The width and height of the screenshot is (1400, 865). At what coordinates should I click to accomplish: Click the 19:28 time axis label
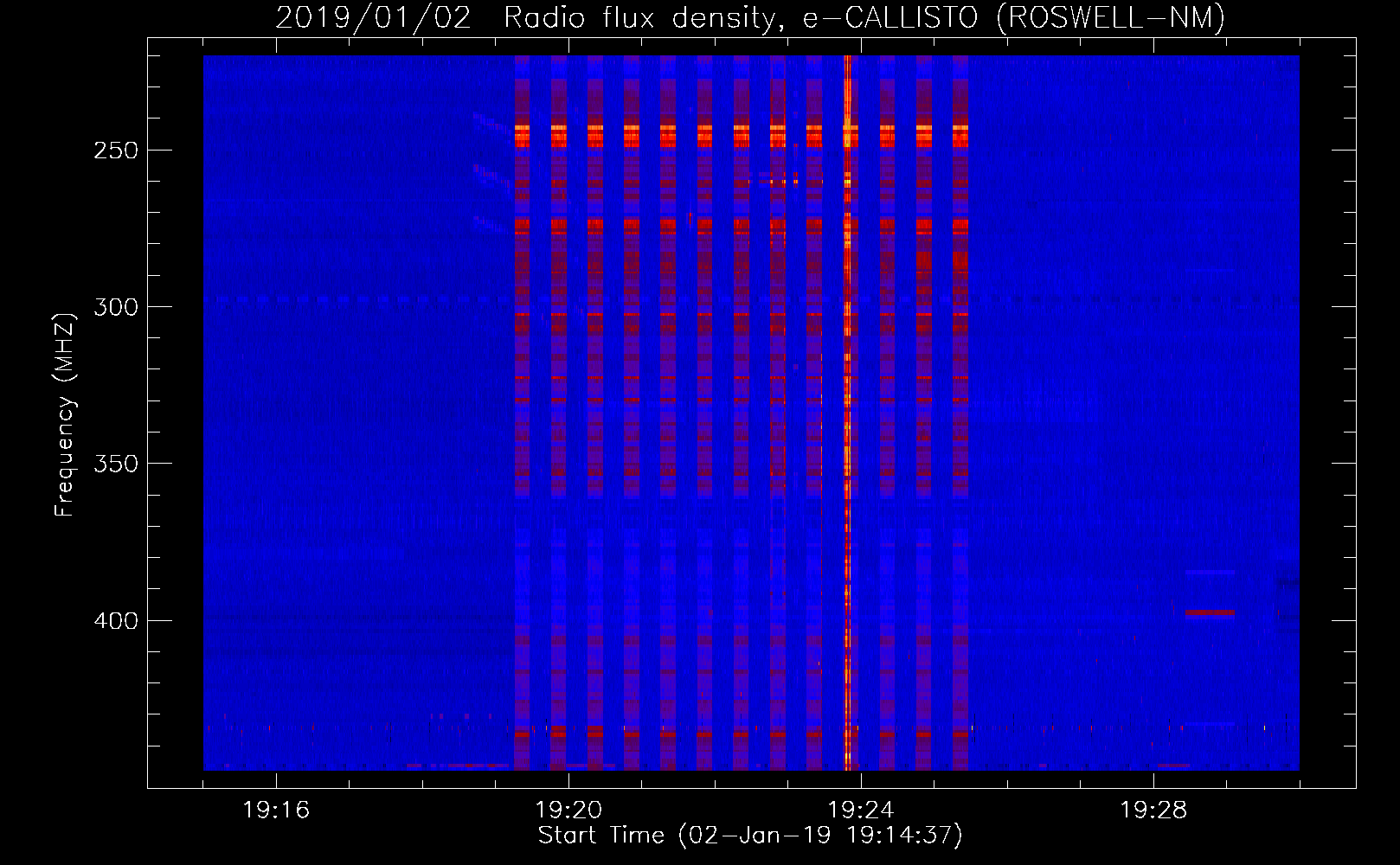tap(1153, 811)
